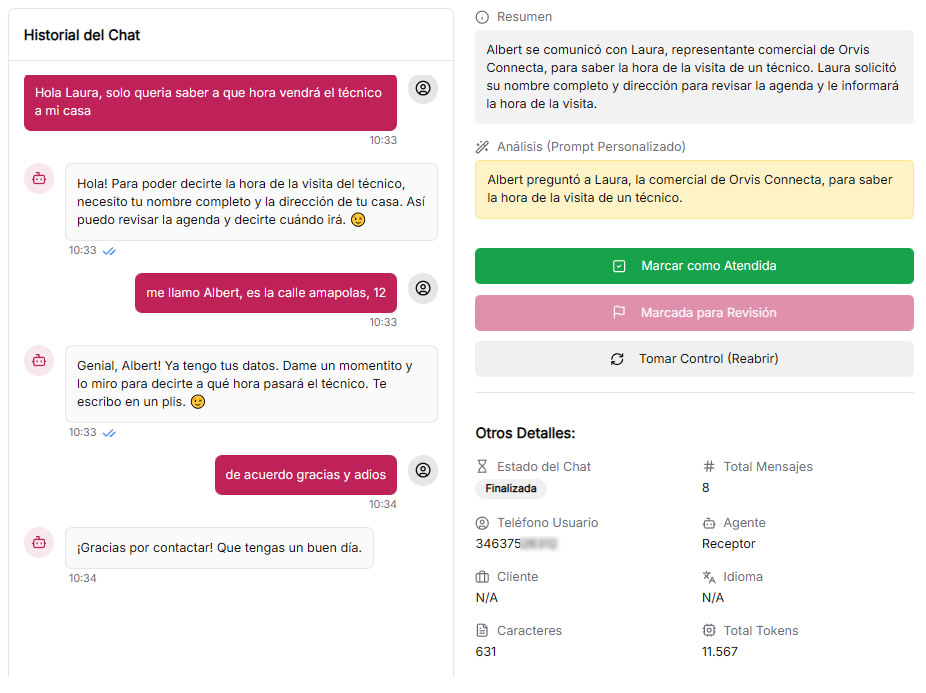Click the bot avatar beside 'Genial, Albert!' reply
Screen dimensions: 926x693
[39, 361]
